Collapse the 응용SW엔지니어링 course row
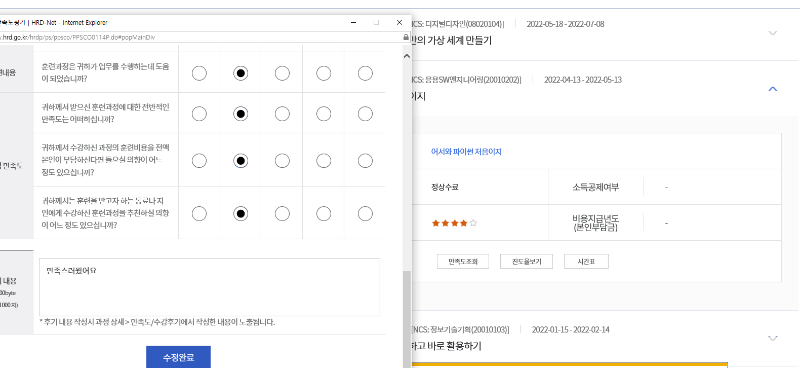This screenshot has width=800, height=368. click(x=772, y=89)
